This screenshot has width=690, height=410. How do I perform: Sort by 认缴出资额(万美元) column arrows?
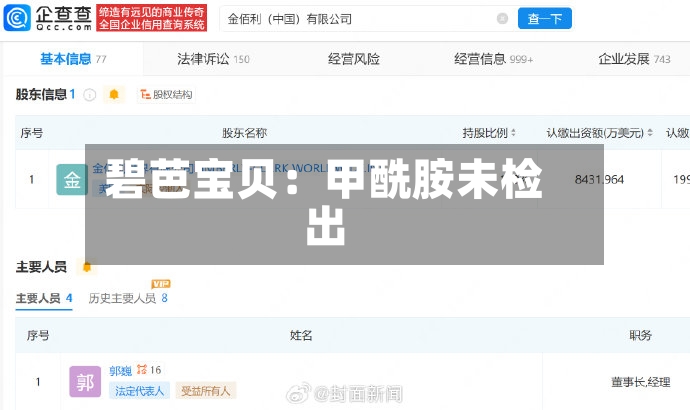click(650, 132)
